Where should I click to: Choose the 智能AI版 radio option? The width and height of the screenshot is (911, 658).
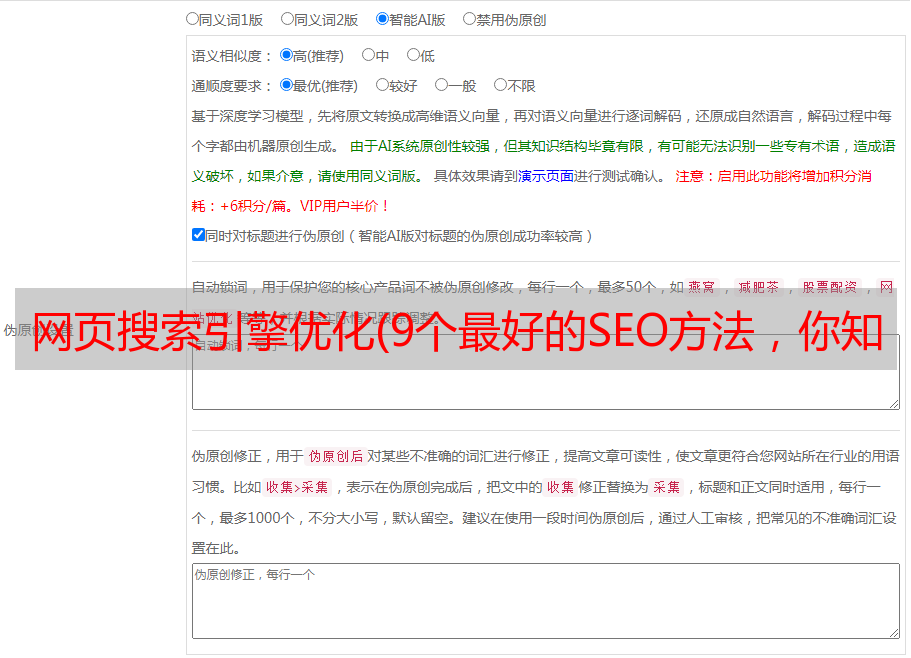coord(382,19)
